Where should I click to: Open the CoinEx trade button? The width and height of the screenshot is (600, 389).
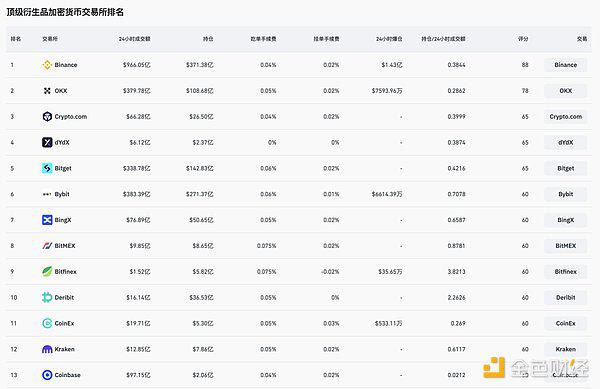click(x=565, y=323)
